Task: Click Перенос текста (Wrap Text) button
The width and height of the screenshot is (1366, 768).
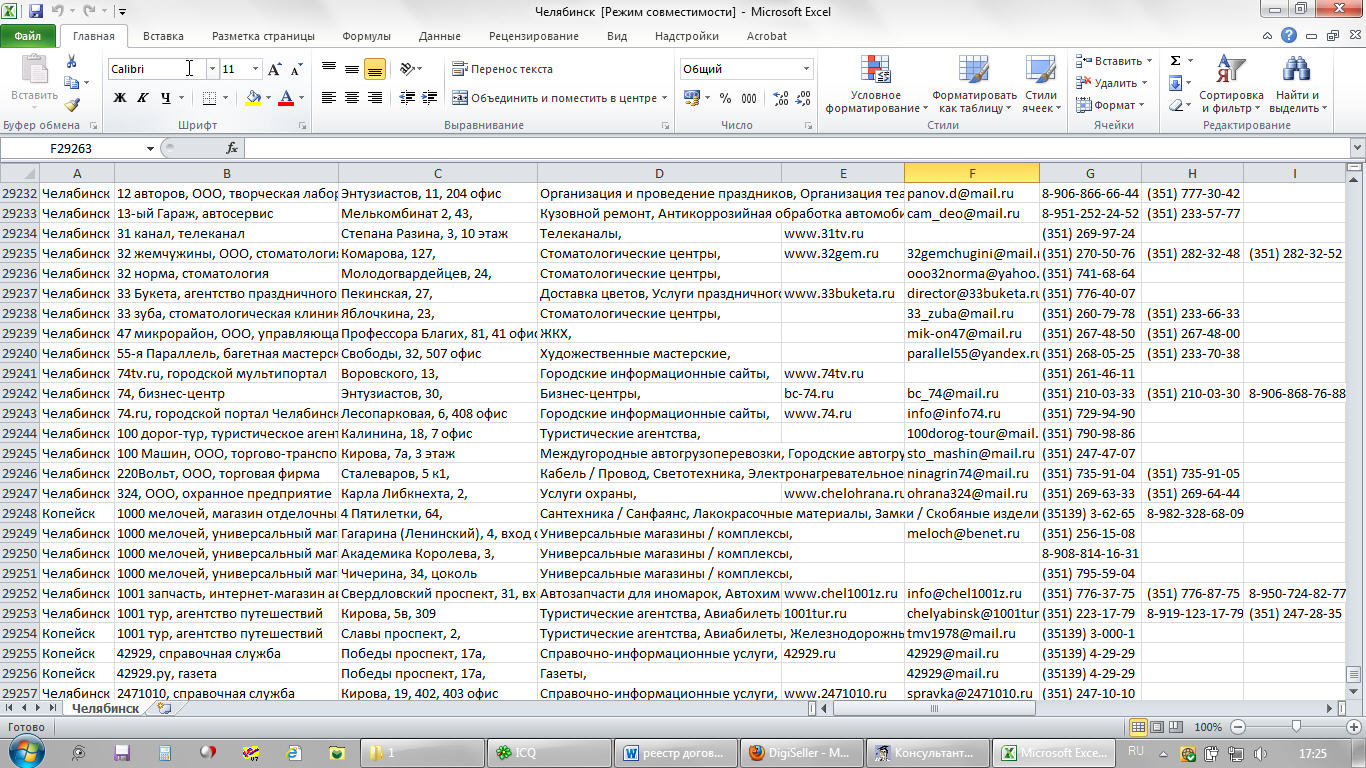Action: [x=502, y=69]
